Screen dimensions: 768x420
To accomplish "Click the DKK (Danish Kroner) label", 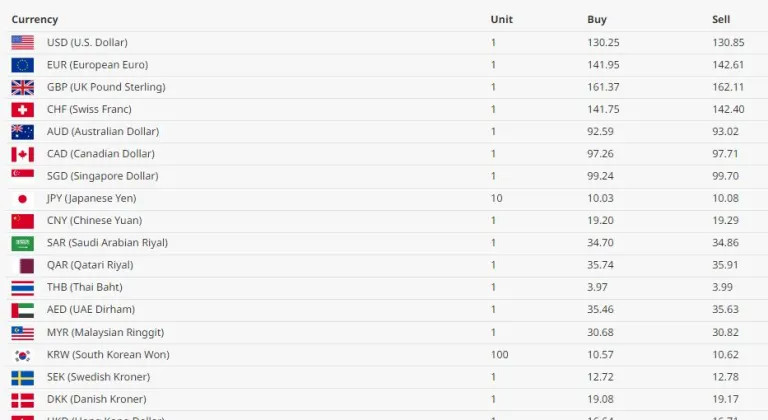I will click(x=96, y=399).
